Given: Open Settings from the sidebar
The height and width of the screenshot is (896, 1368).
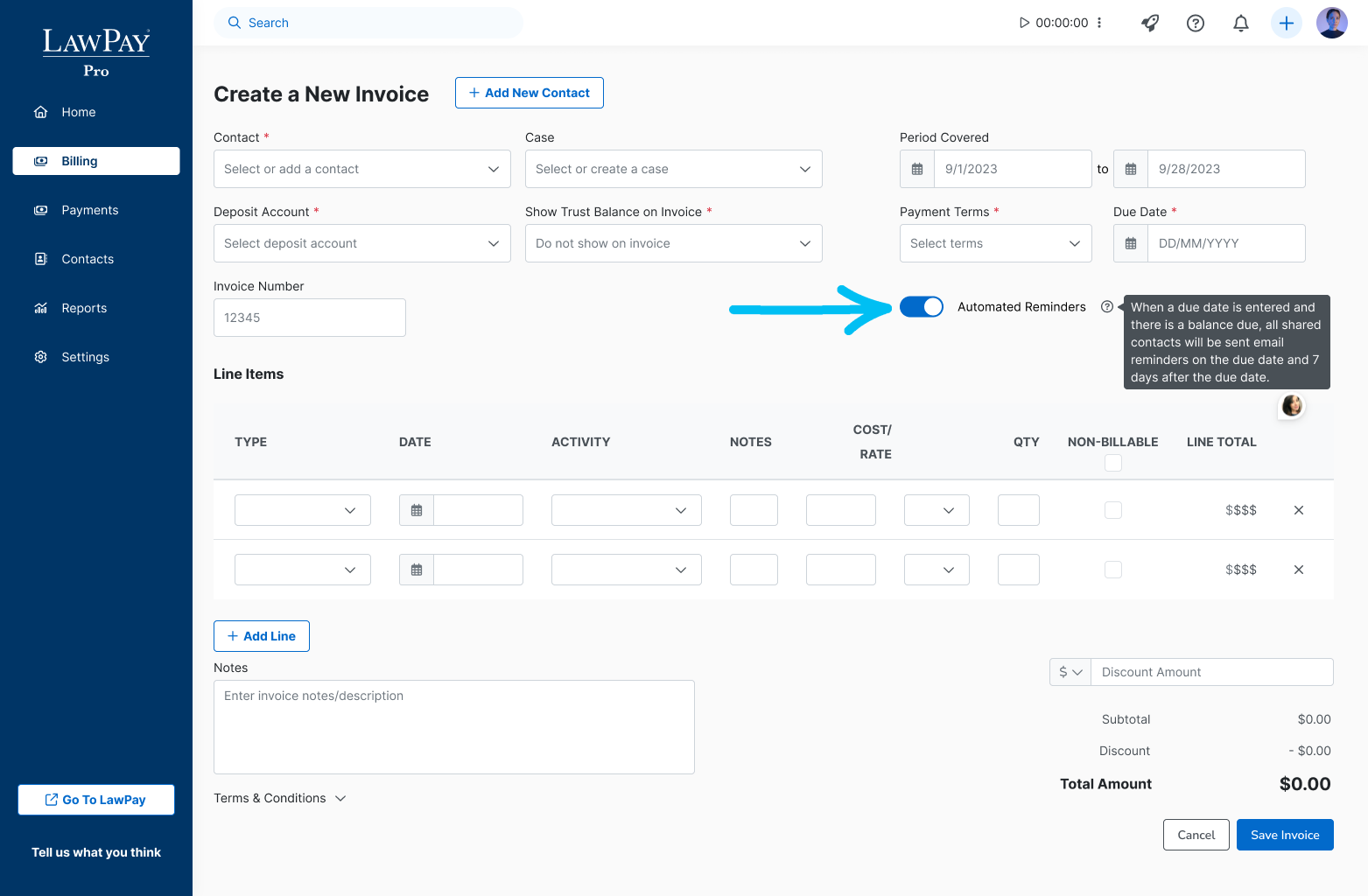Looking at the screenshot, I should (85, 356).
